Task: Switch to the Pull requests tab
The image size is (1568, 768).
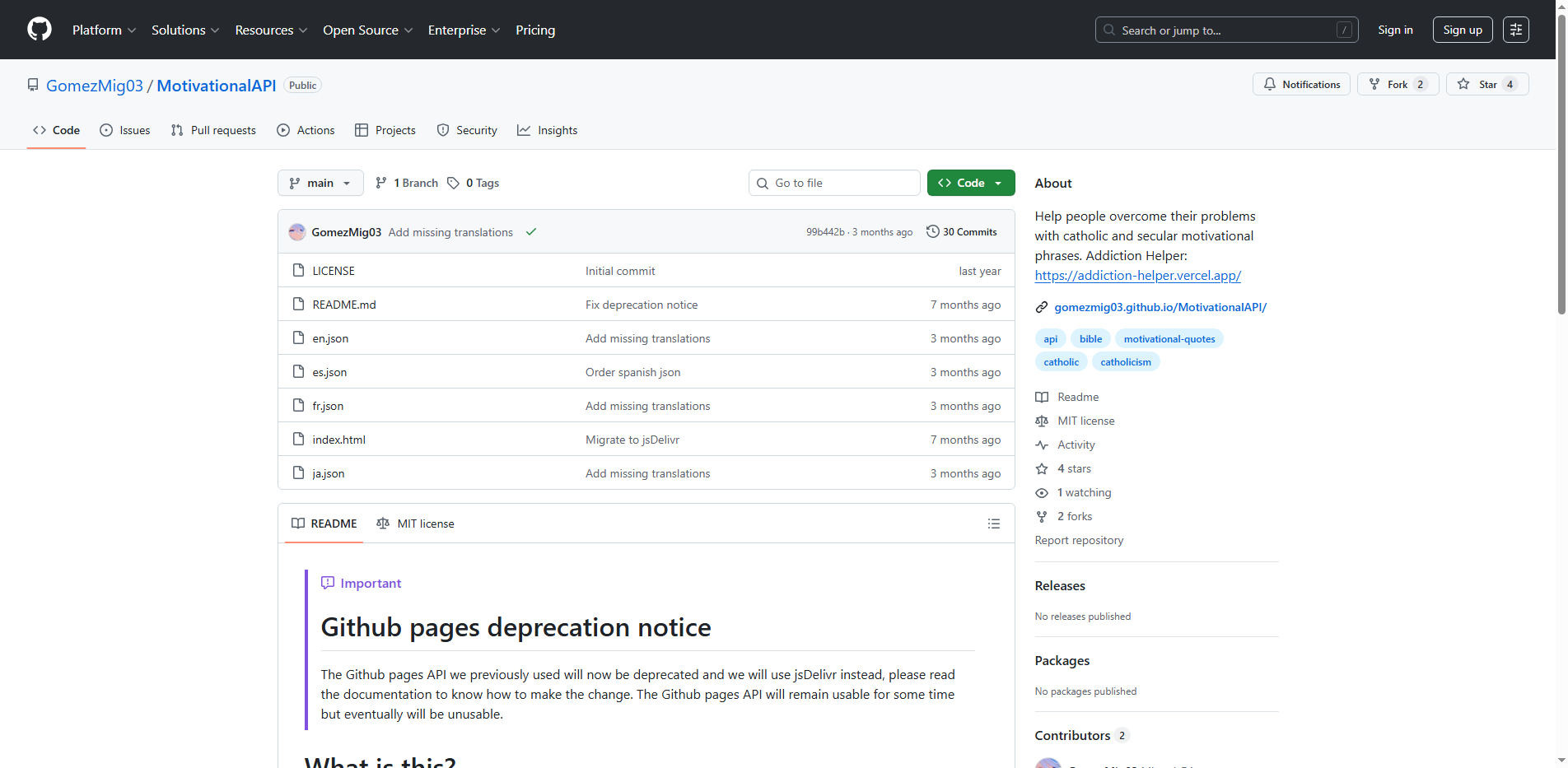Action: pyautogui.click(x=213, y=130)
